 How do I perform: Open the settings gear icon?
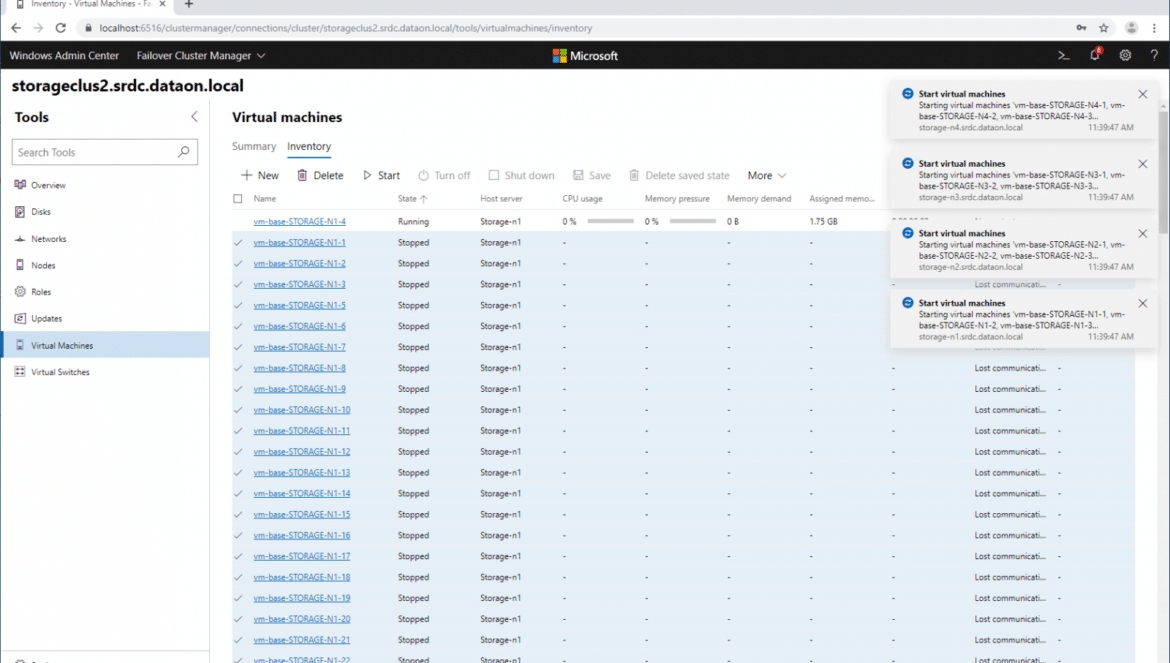1125,55
